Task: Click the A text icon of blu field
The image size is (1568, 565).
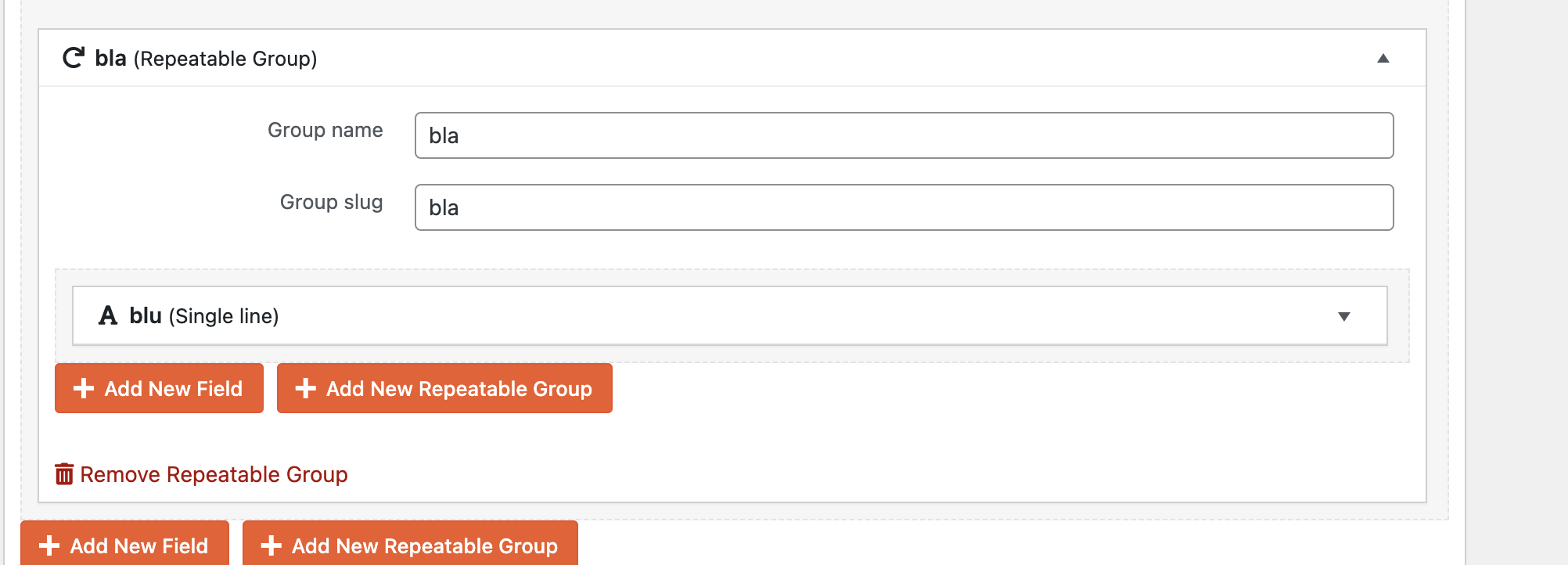Action: [108, 315]
